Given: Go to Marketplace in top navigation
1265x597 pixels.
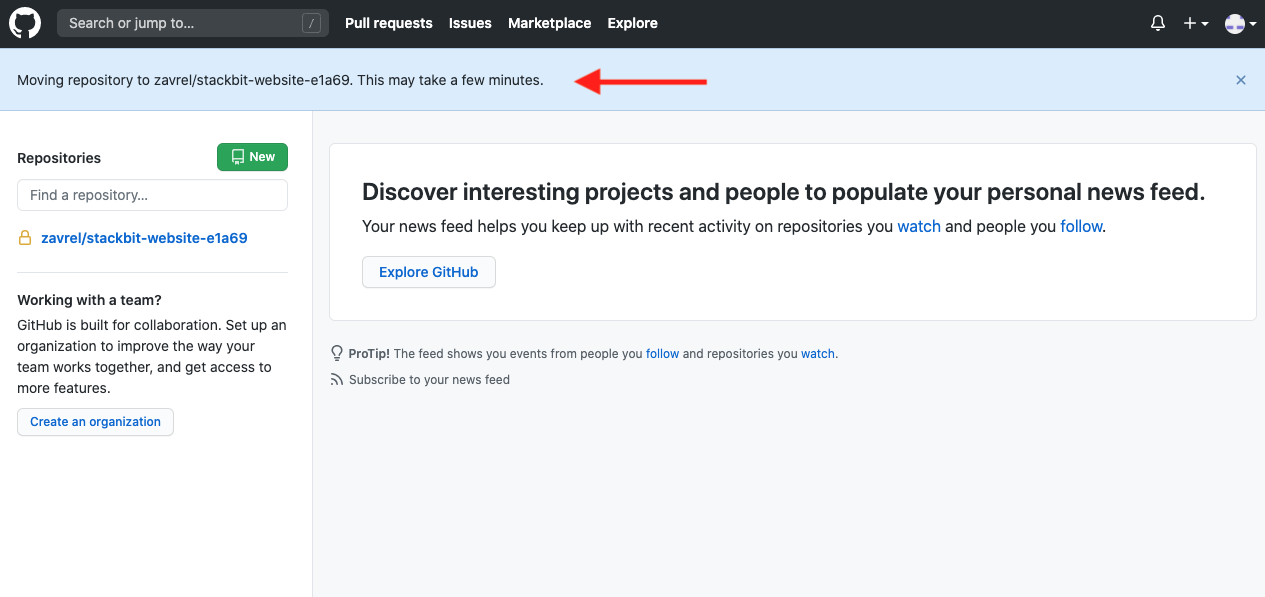Looking at the screenshot, I should click(549, 23).
